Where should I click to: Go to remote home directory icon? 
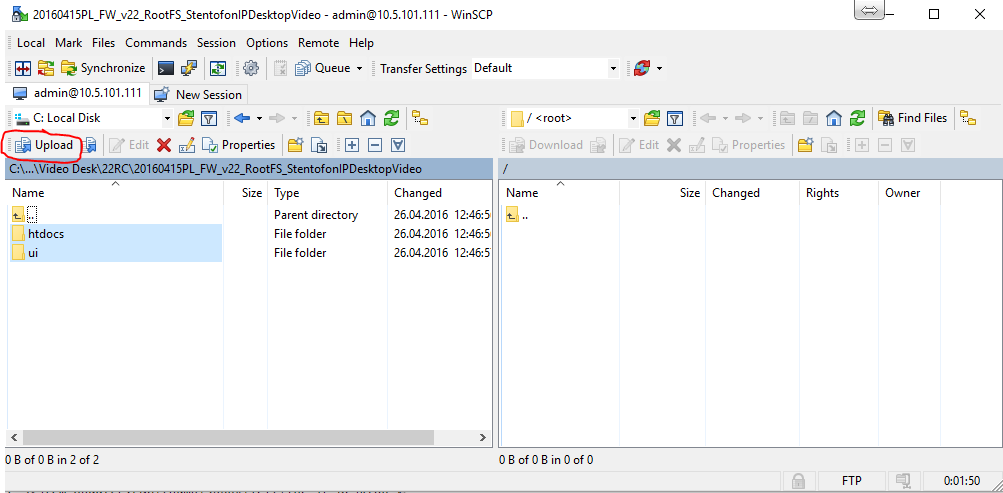pyautogui.click(x=833, y=118)
